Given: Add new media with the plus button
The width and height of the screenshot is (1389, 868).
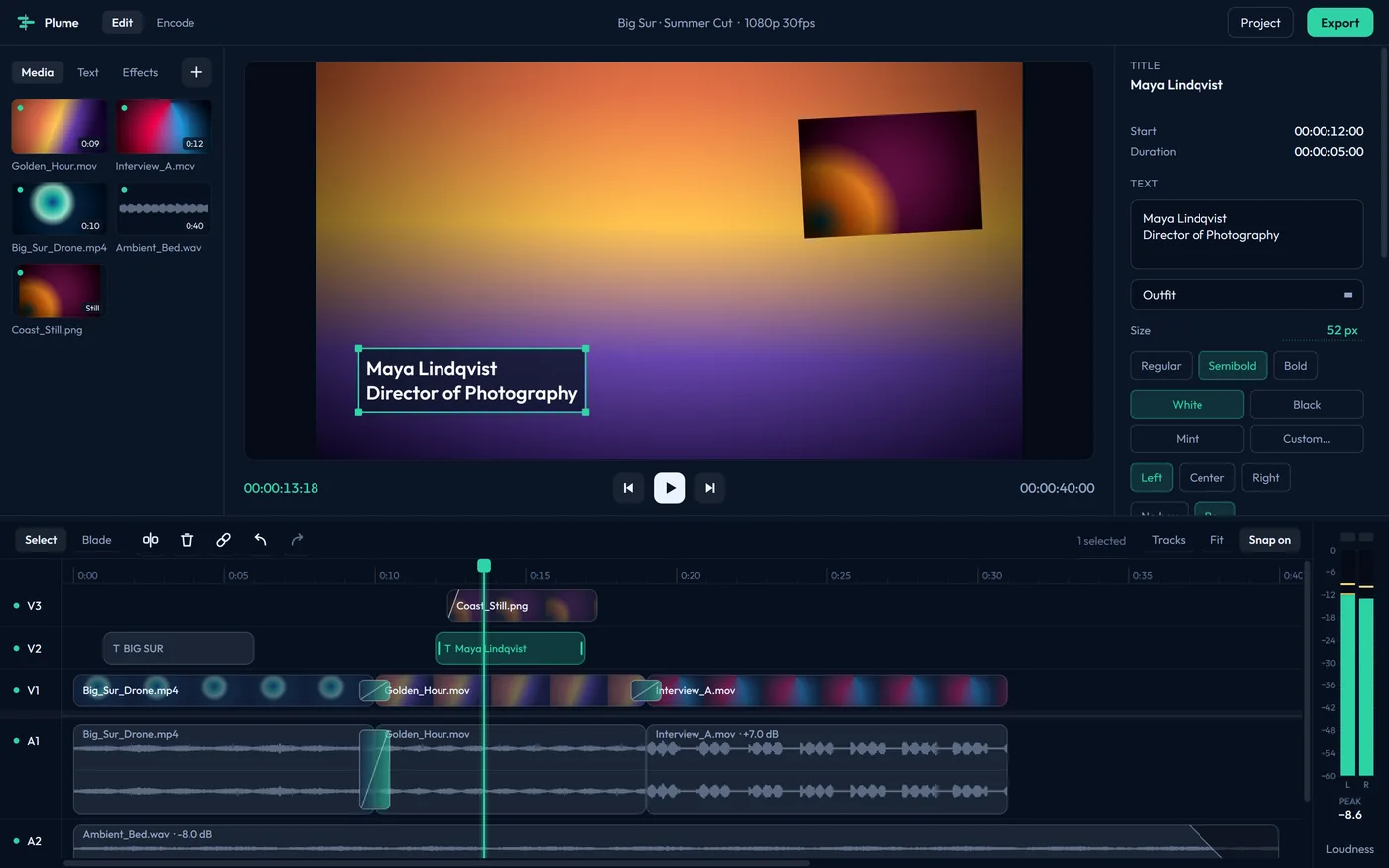Looking at the screenshot, I should pyautogui.click(x=196, y=72).
